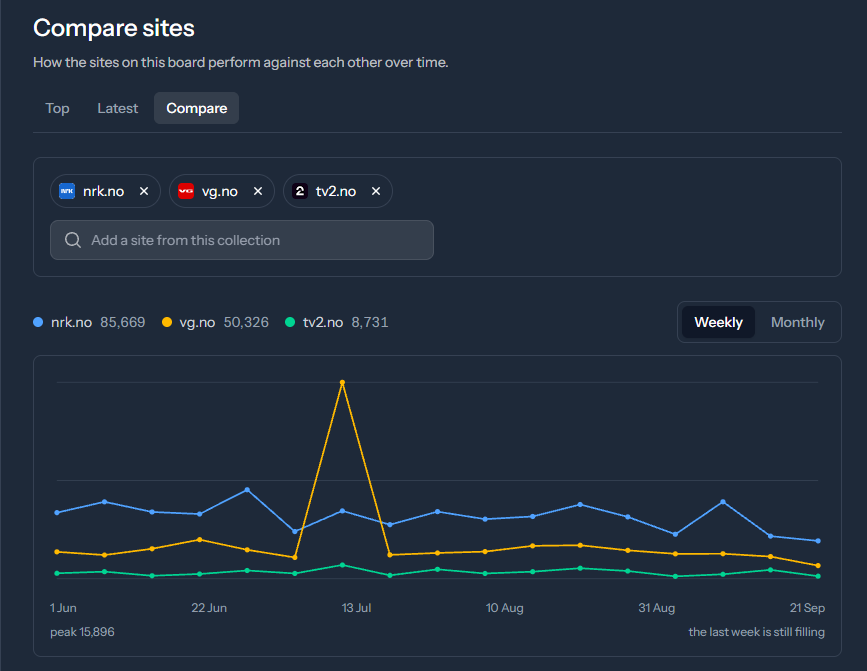This screenshot has width=867, height=671.
Task: Click the '31 Aug' axis label
Action: 656,608
